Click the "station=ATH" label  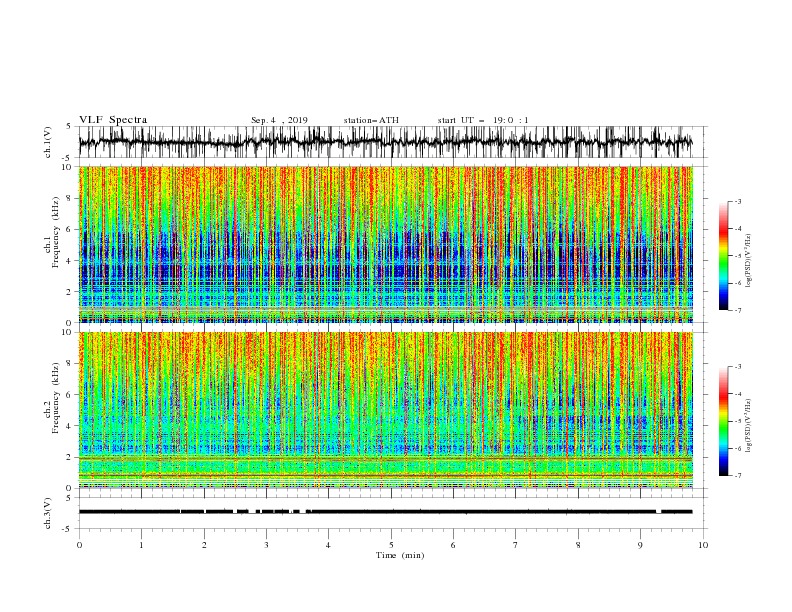(x=371, y=120)
